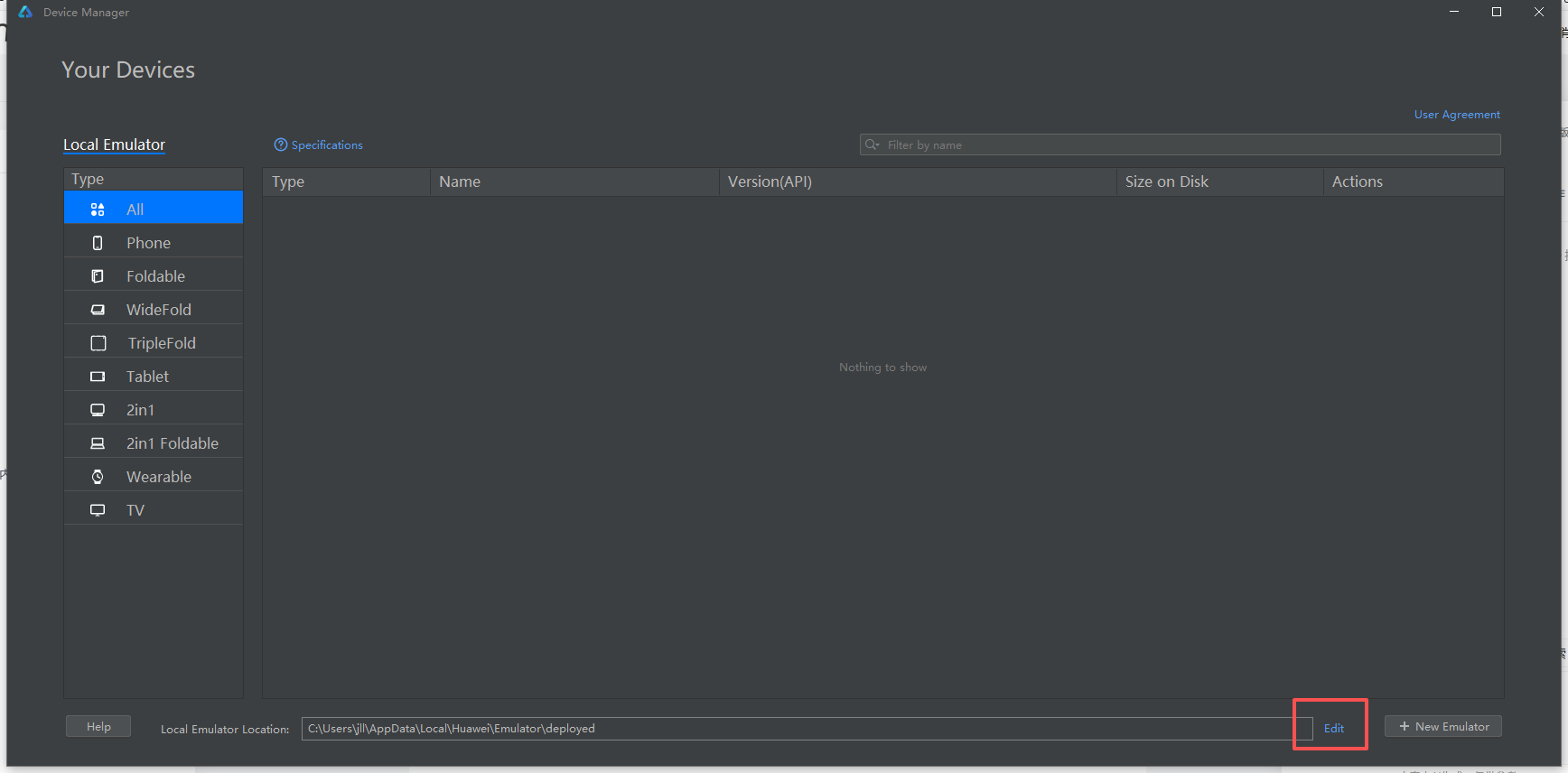Click the 2in1 device icon
This screenshot has height=773, width=1568.
[98, 410]
